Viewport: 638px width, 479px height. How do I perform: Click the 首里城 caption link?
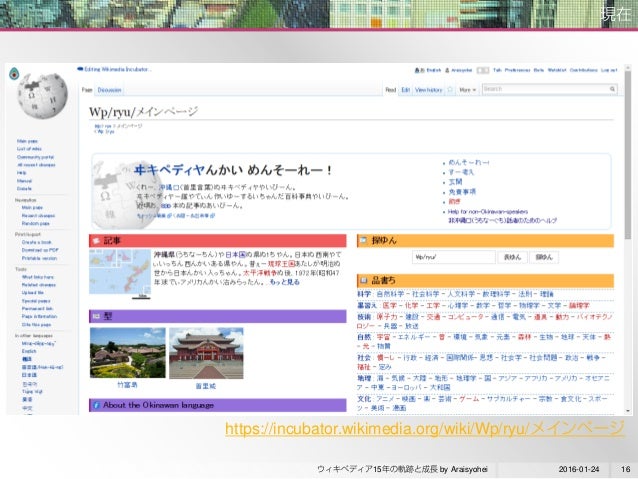tap(206, 386)
